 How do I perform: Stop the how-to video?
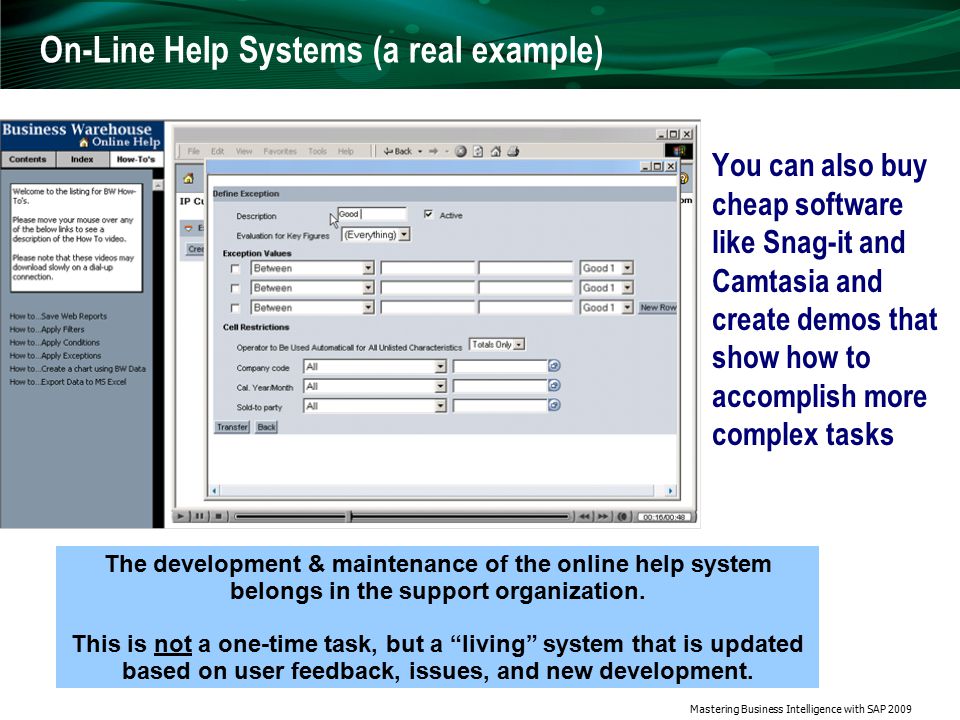point(218,516)
